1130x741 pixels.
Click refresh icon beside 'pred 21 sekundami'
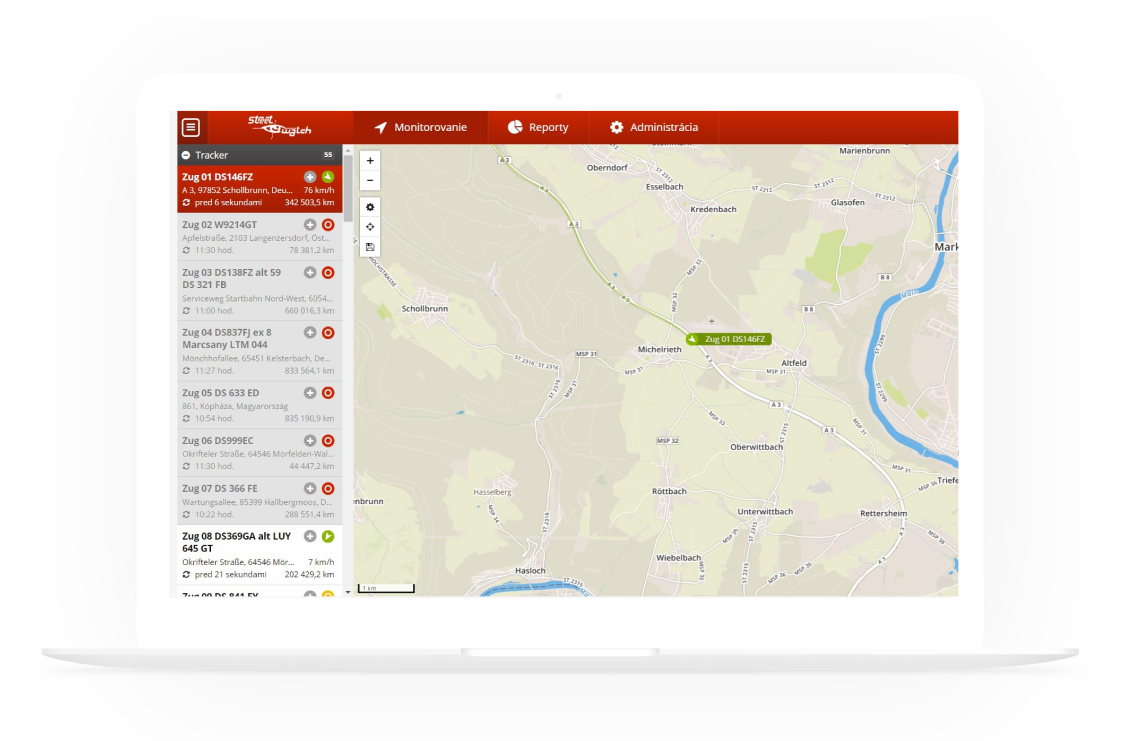pyautogui.click(x=187, y=574)
